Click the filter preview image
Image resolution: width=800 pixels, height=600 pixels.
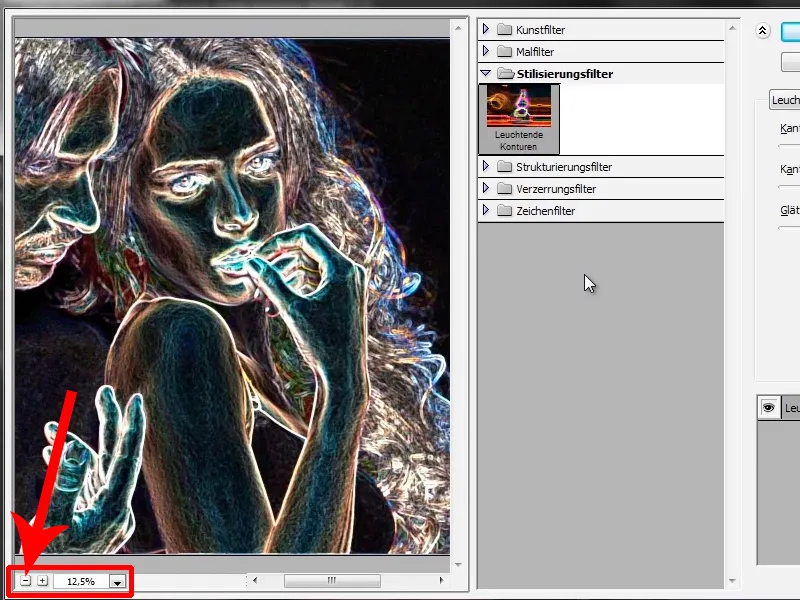tap(232, 296)
